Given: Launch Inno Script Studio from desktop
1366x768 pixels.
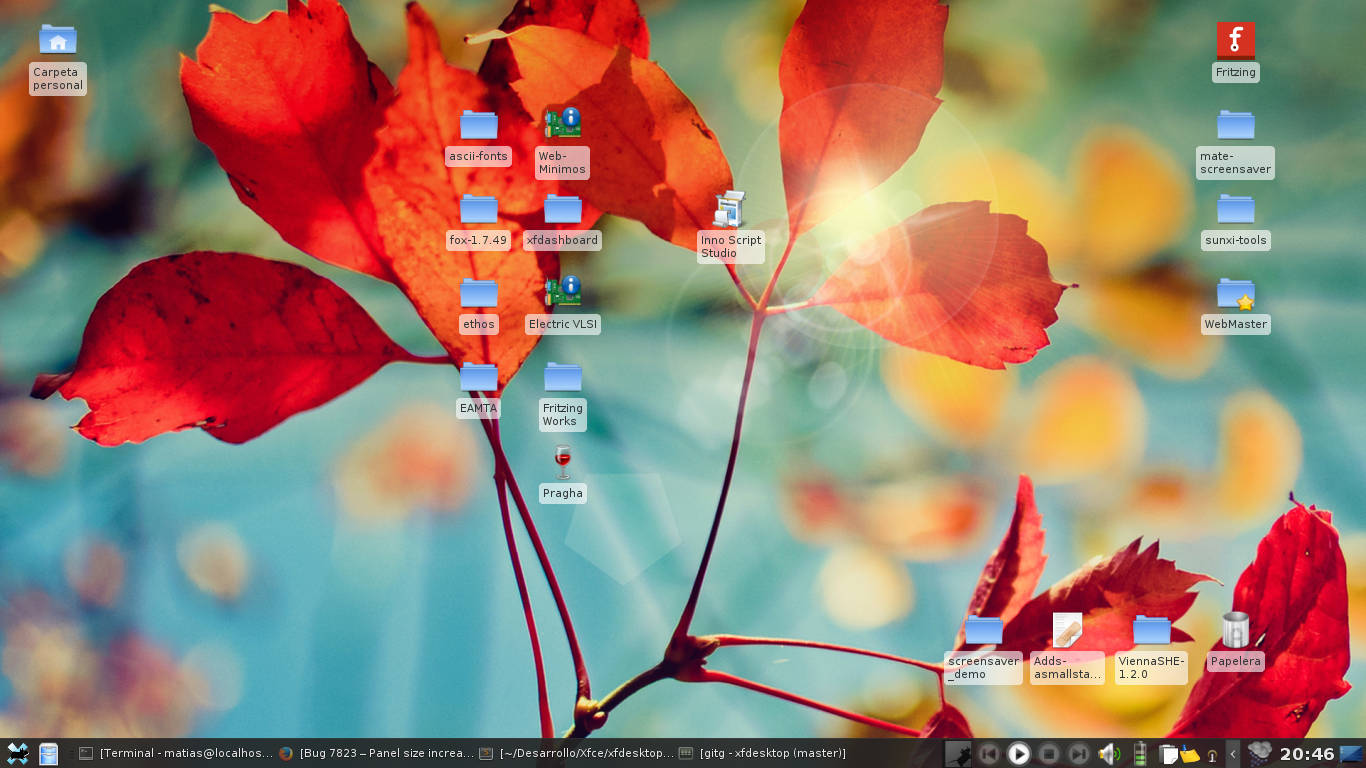Looking at the screenshot, I should 730,210.
